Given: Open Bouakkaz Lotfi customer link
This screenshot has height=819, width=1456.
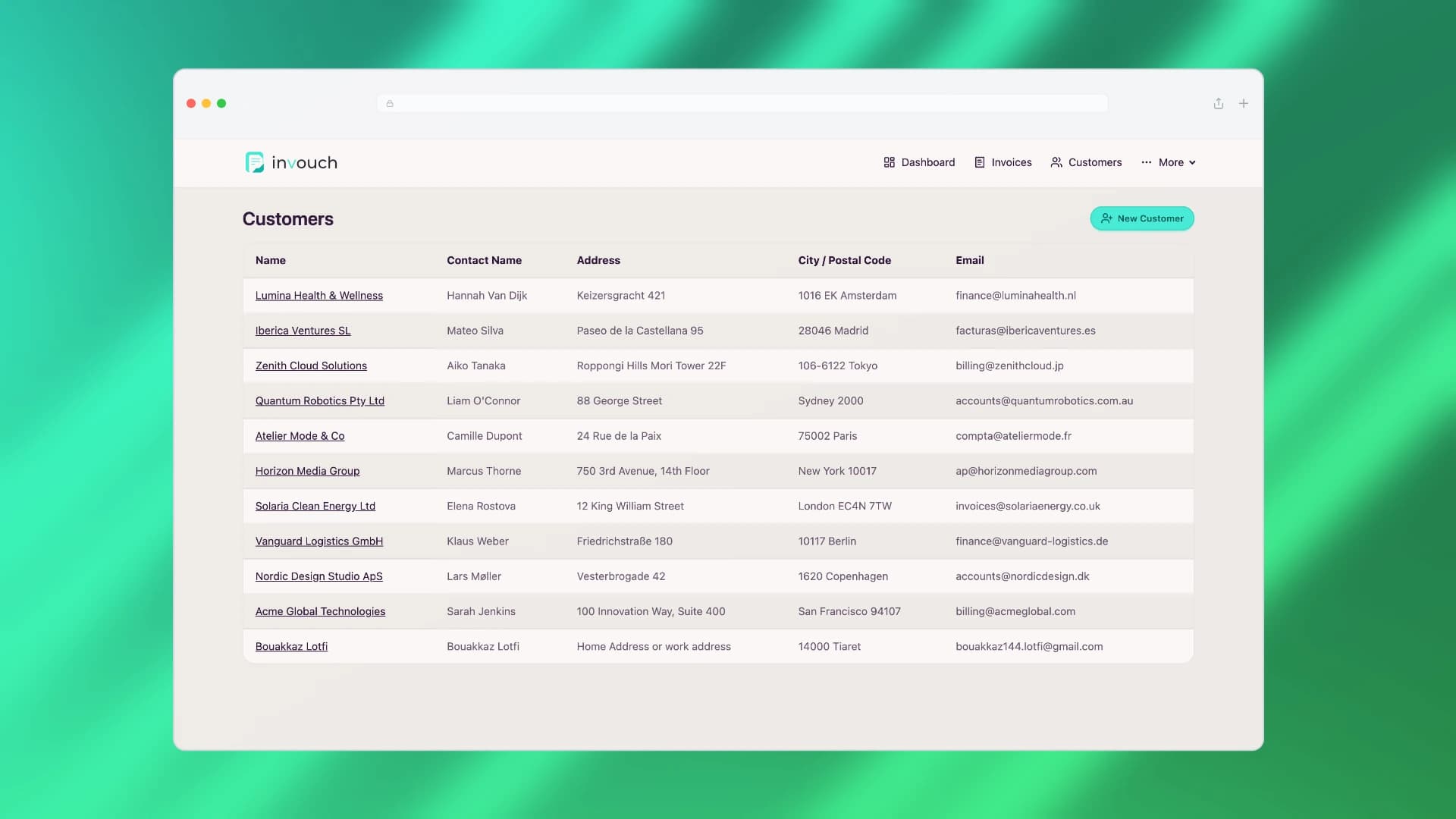Looking at the screenshot, I should 292,646.
